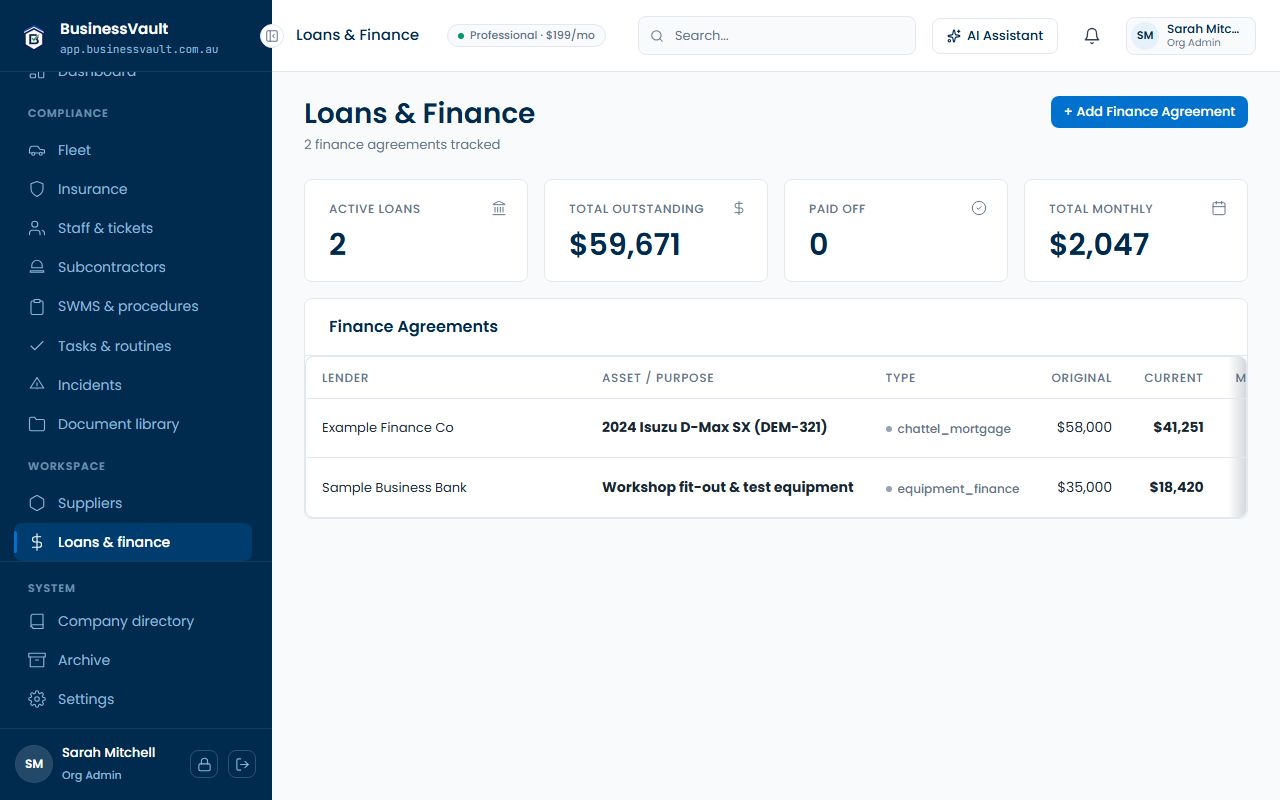
Task: Open the AI Assistant
Action: click(x=994, y=36)
